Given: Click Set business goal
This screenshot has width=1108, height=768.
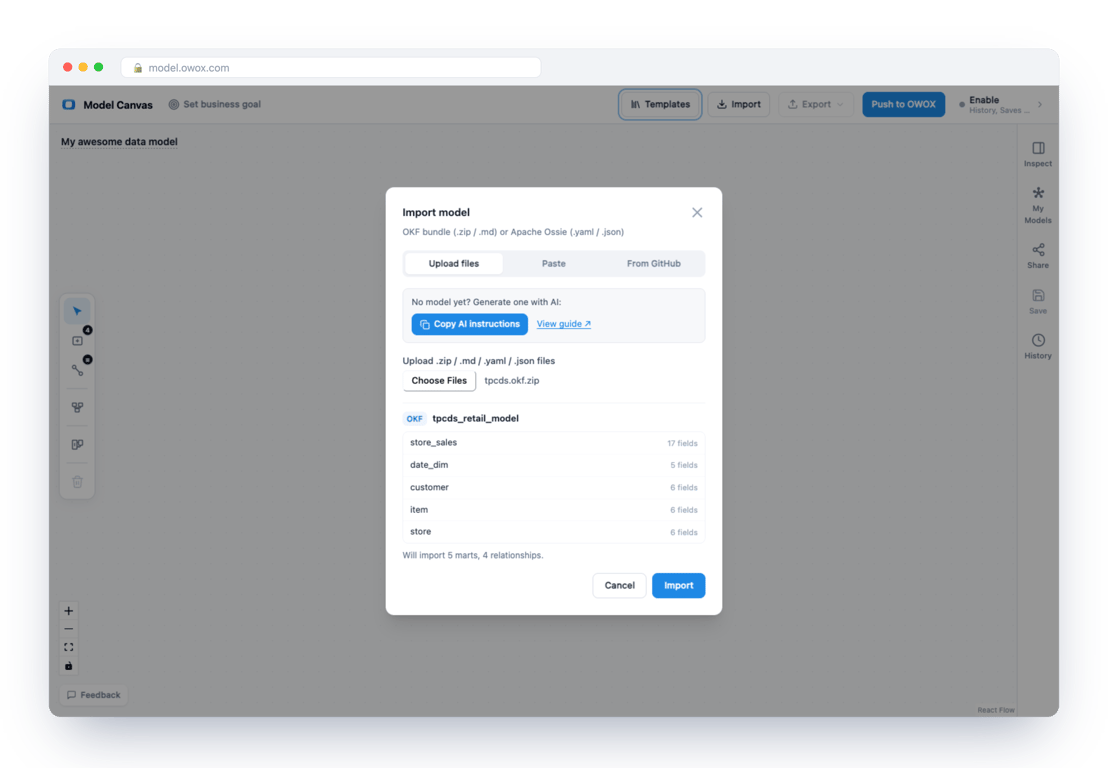Looking at the screenshot, I should [x=214, y=104].
